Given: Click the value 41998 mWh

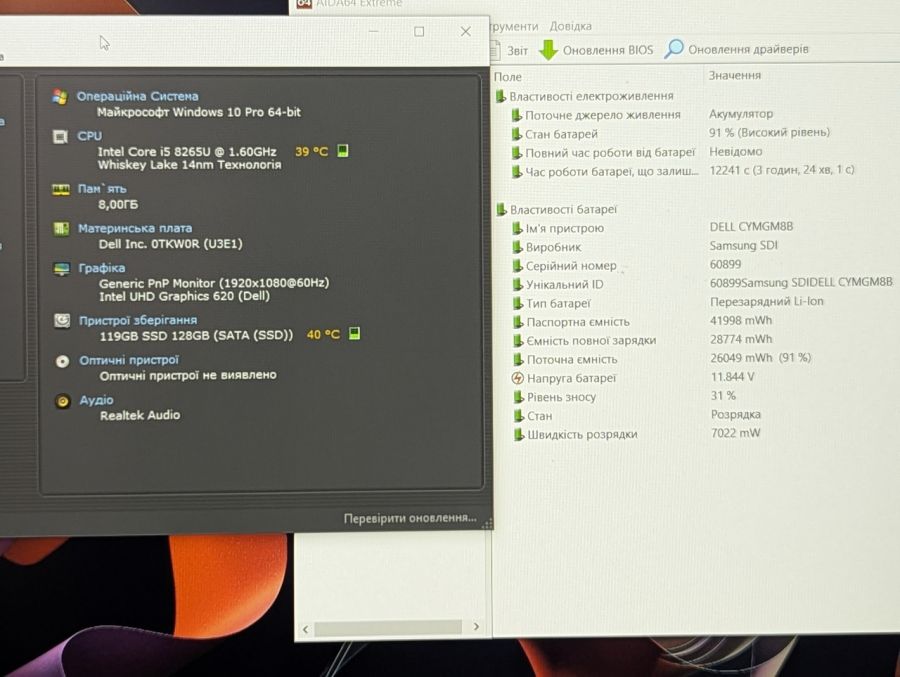Looking at the screenshot, I should [x=740, y=320].
